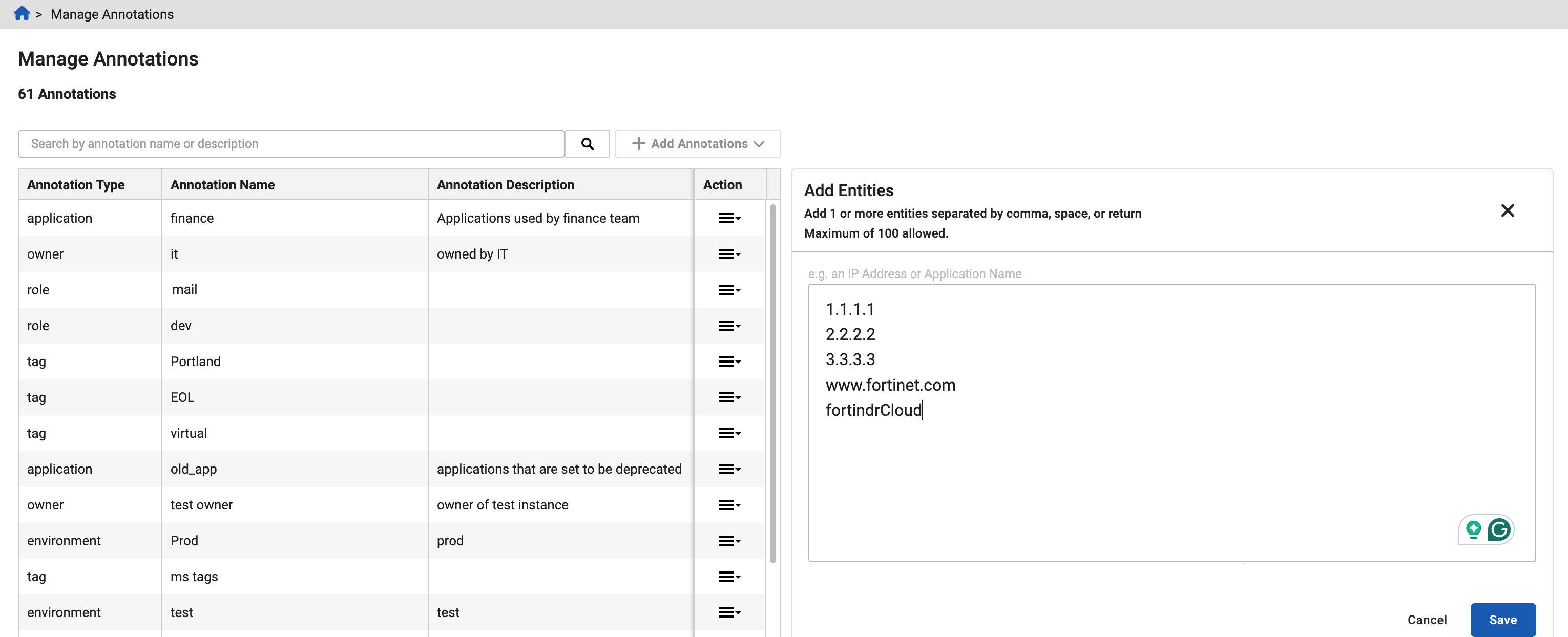
Task: Click the green lightbulb suggestion icon
Action: (1473, 529)
